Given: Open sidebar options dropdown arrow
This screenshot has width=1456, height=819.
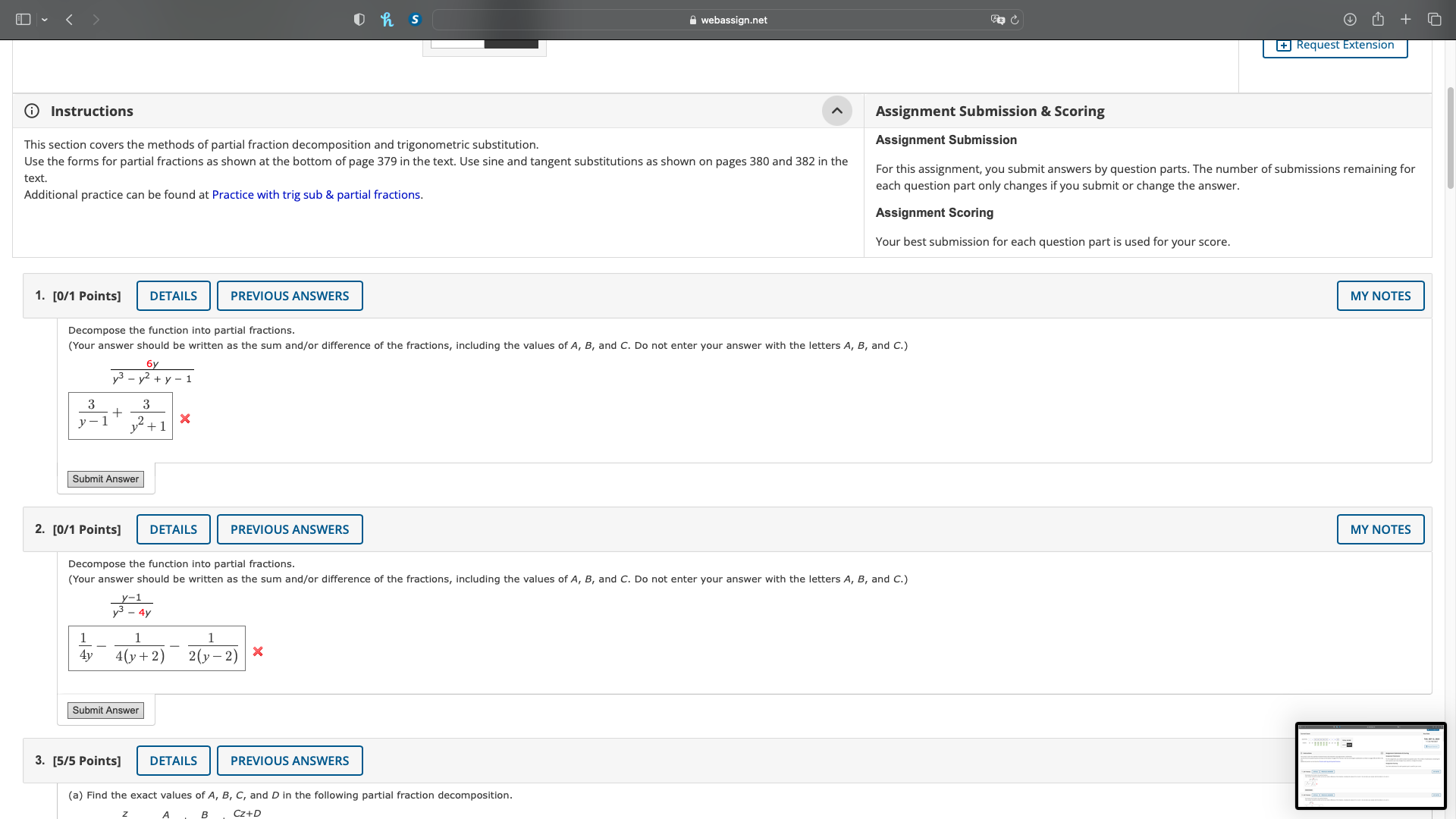Looking at the screenshot, I should 45,20.
